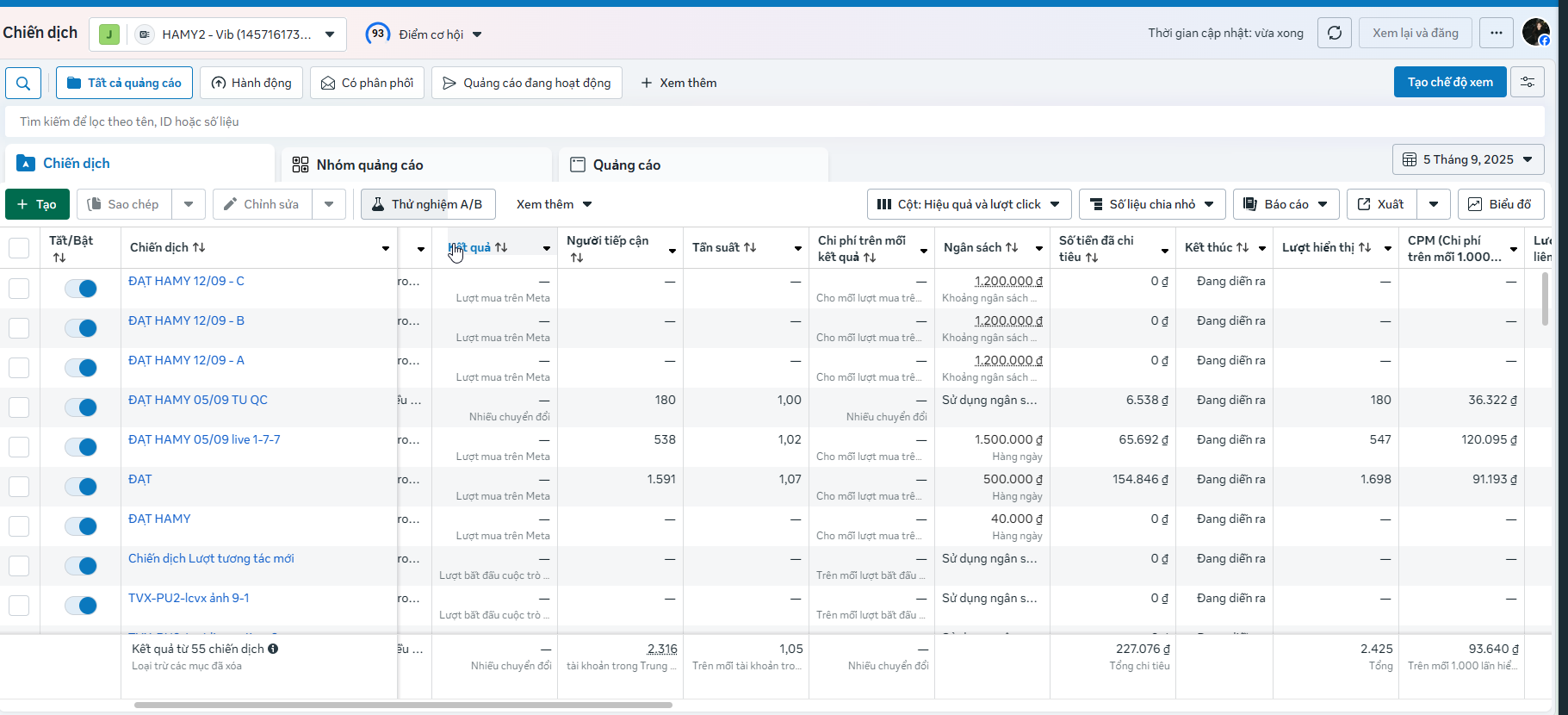Open Ngân sách column header dropdown arrow

coord(1039,248)
